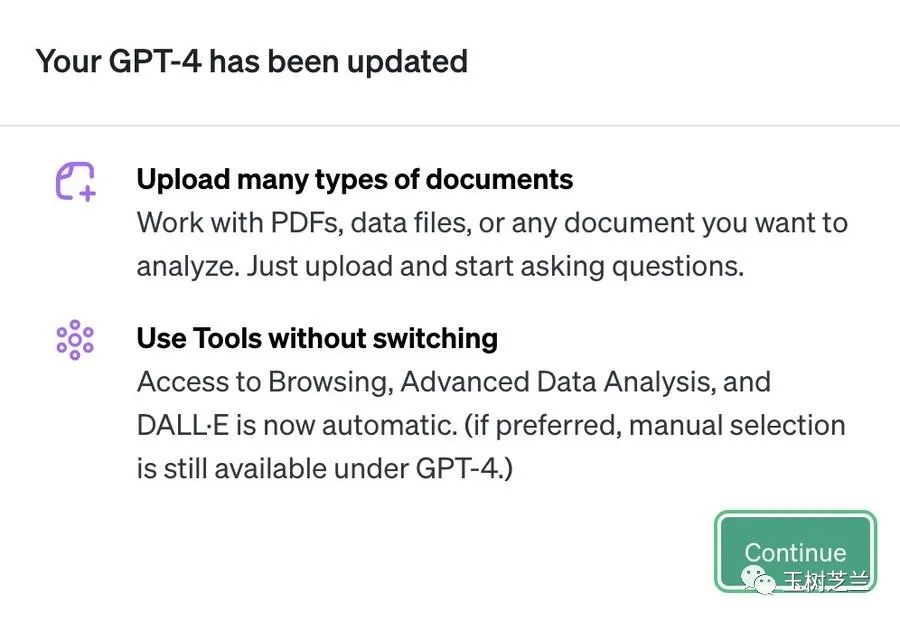Click the 'Use Tools without switching' heading
This screenshot has height=622, width=900.
click(x=317, y=338)
